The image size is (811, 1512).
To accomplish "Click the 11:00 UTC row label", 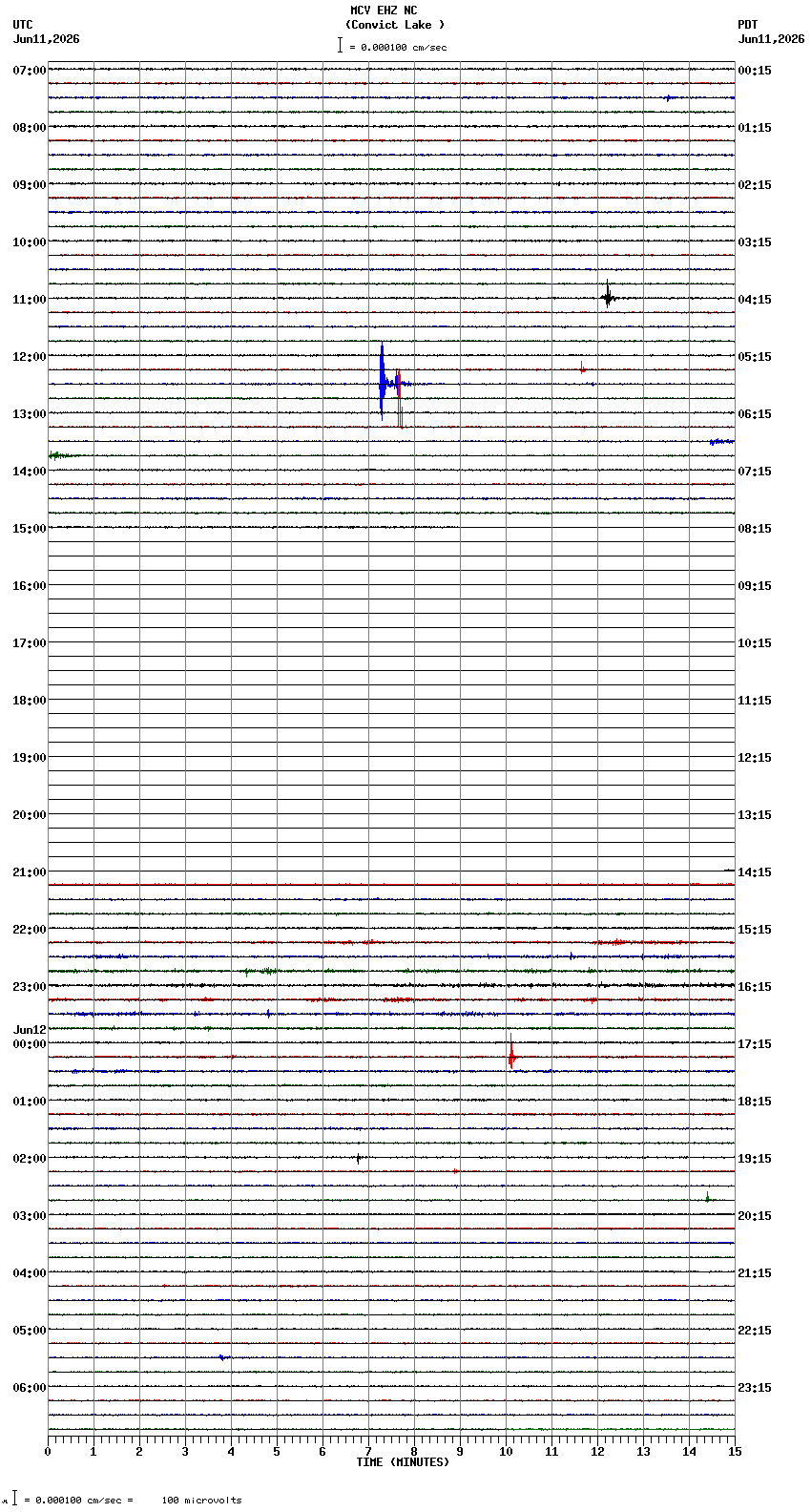I will pyautogui.click(x=30, y=300).
